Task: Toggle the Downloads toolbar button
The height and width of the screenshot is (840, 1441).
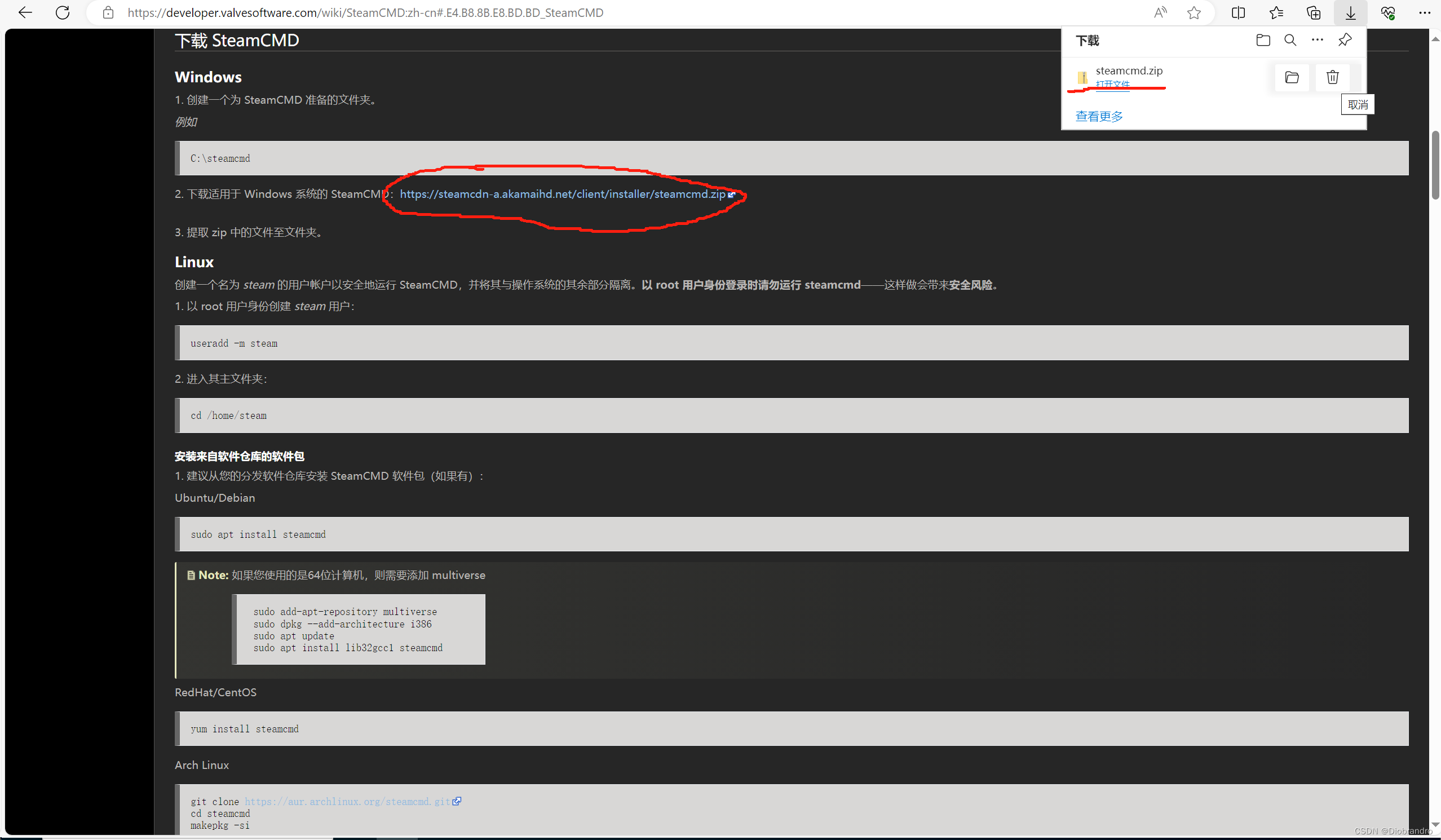Action: tap(1350, 12)
